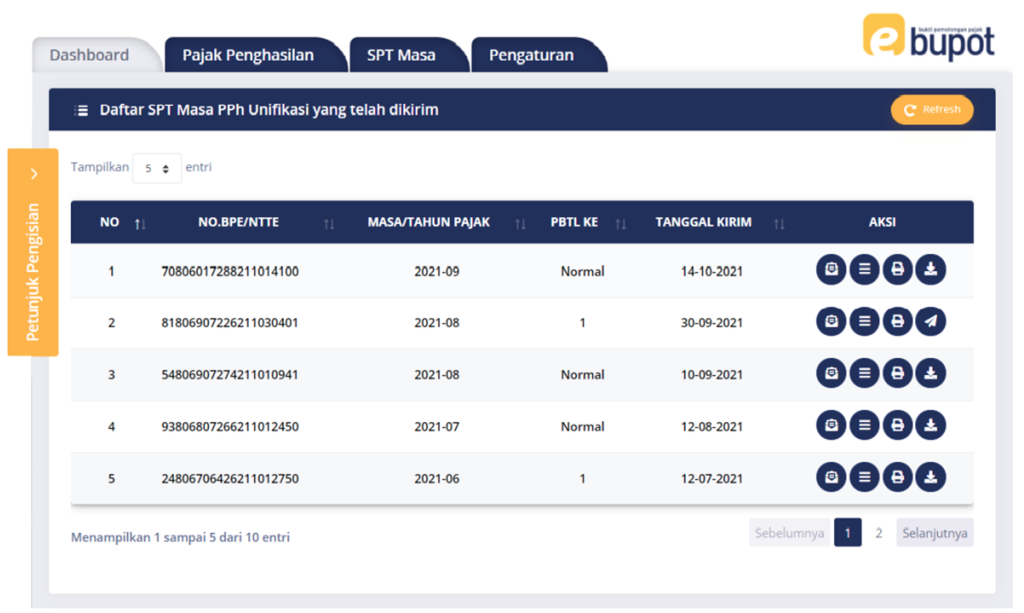
Task: Open the Pengaturan tab
Action: click(531, 55)
